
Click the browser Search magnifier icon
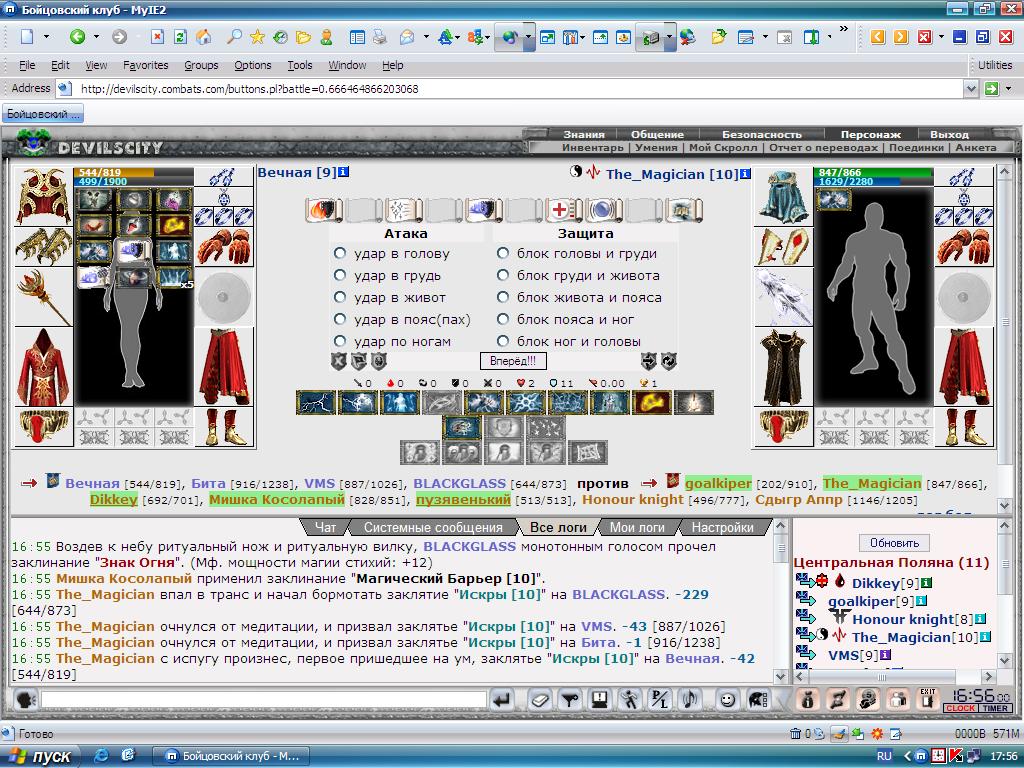[x=234, y=37]
